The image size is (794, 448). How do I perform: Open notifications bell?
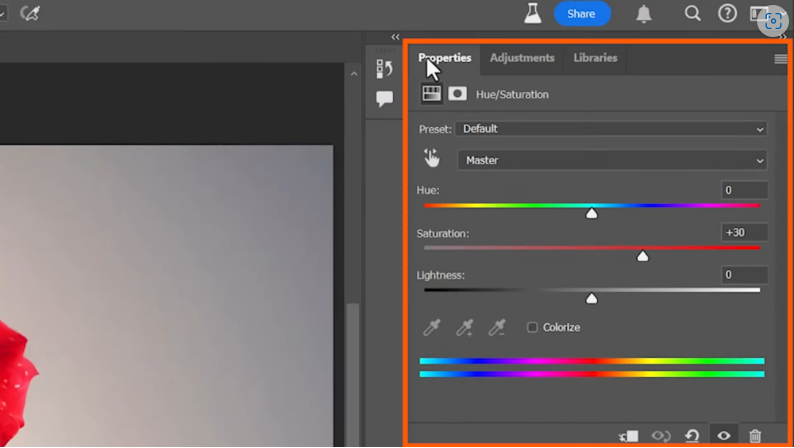[644, 14]
